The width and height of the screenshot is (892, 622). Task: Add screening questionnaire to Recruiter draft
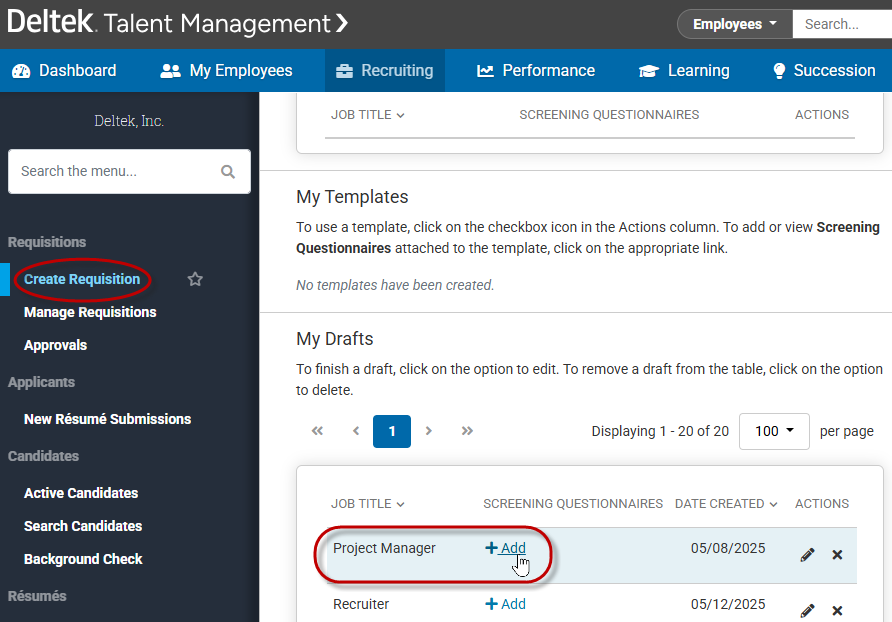point(505,604)
